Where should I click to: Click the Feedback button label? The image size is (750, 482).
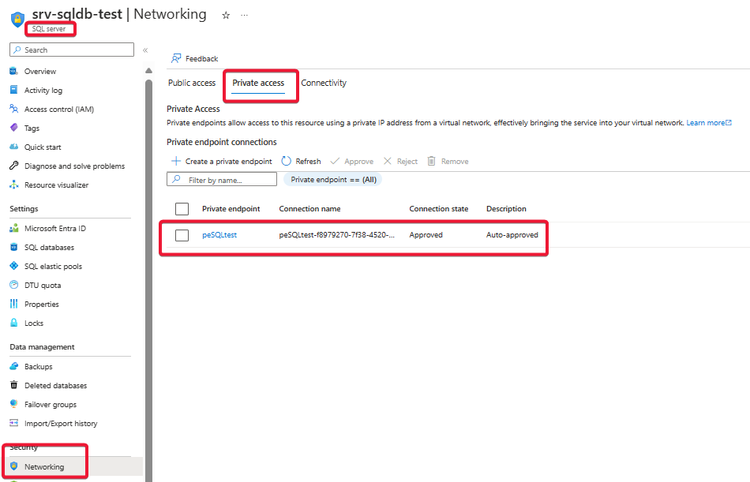202,59
